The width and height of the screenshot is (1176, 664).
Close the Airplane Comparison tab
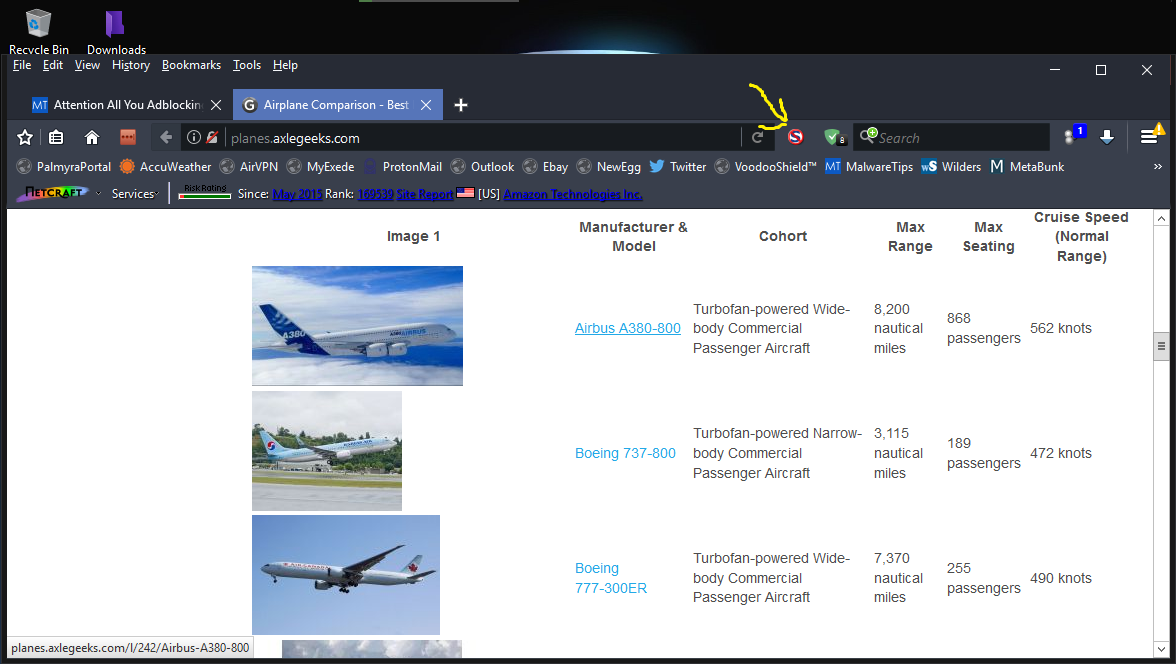click(426, 105)
